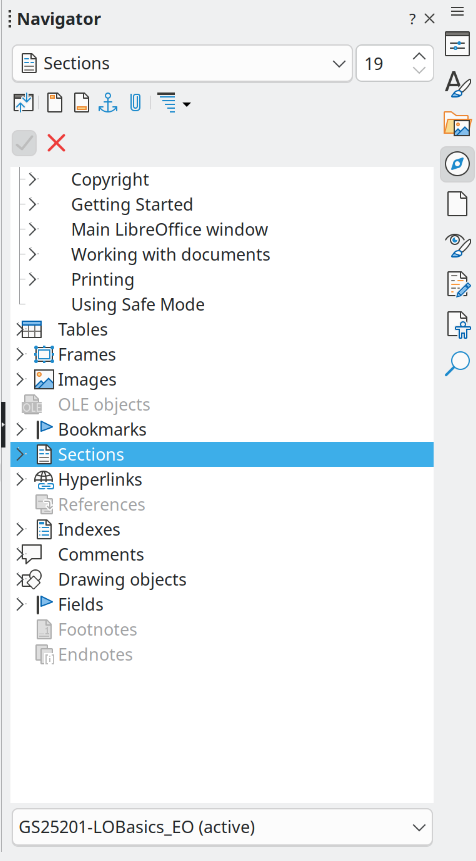
Task: Select the Images tree item
Action: 87,379
